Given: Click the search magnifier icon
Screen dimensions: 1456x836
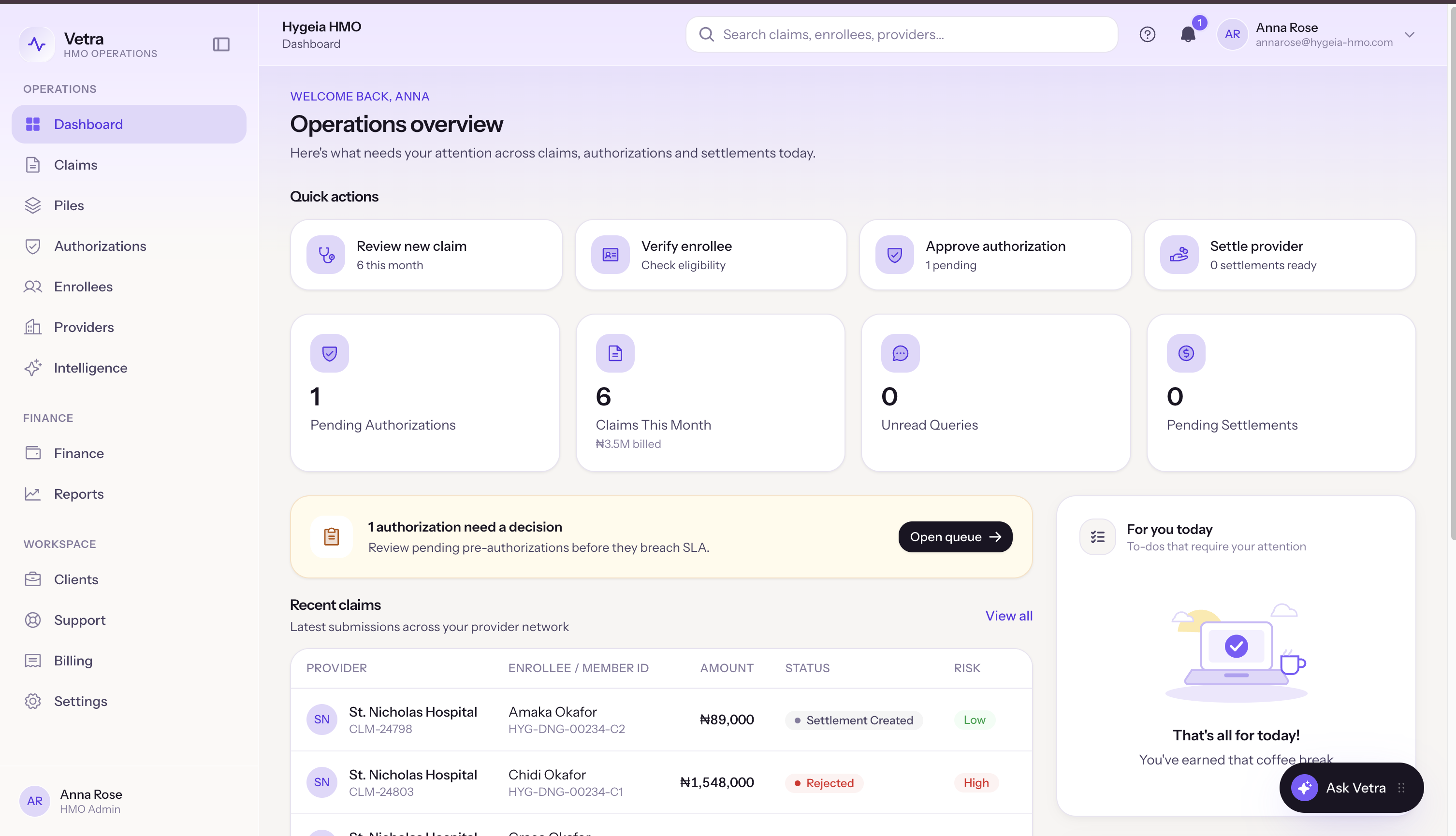Looking at the screenshot, I should (x=706, y=34).
